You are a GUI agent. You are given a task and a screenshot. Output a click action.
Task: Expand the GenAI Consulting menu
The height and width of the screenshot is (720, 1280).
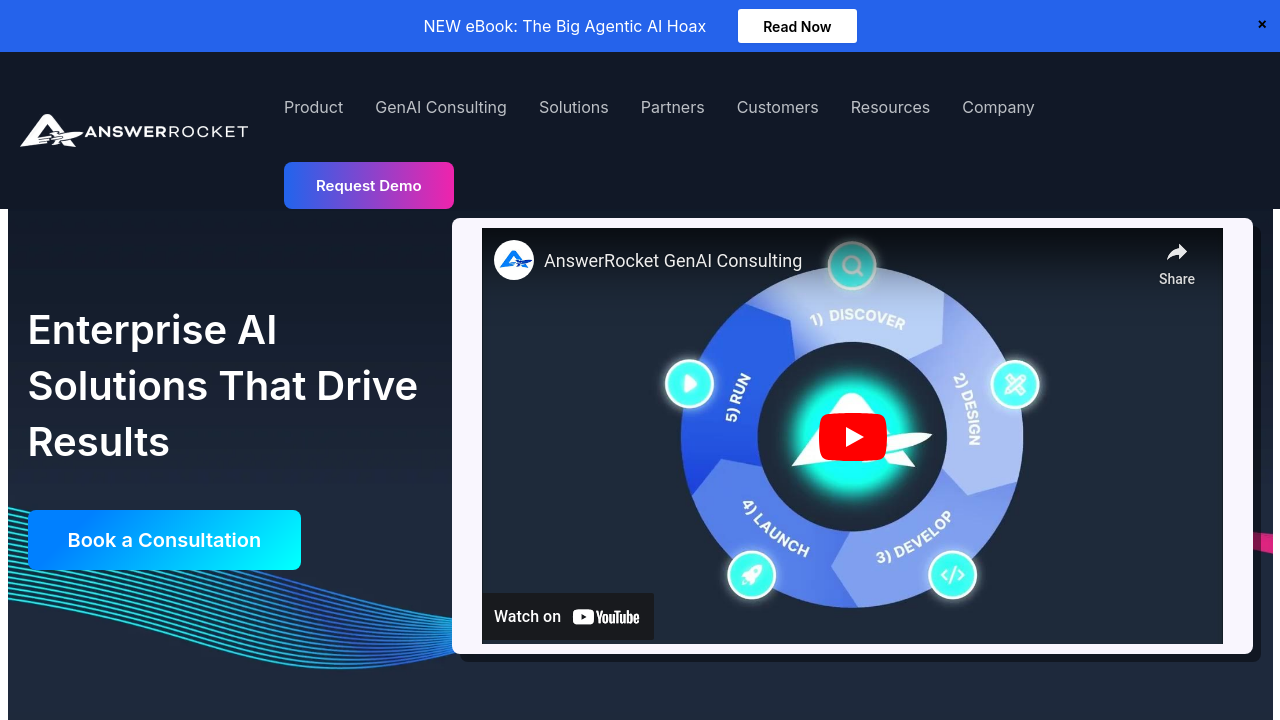[x=441, y=107]
